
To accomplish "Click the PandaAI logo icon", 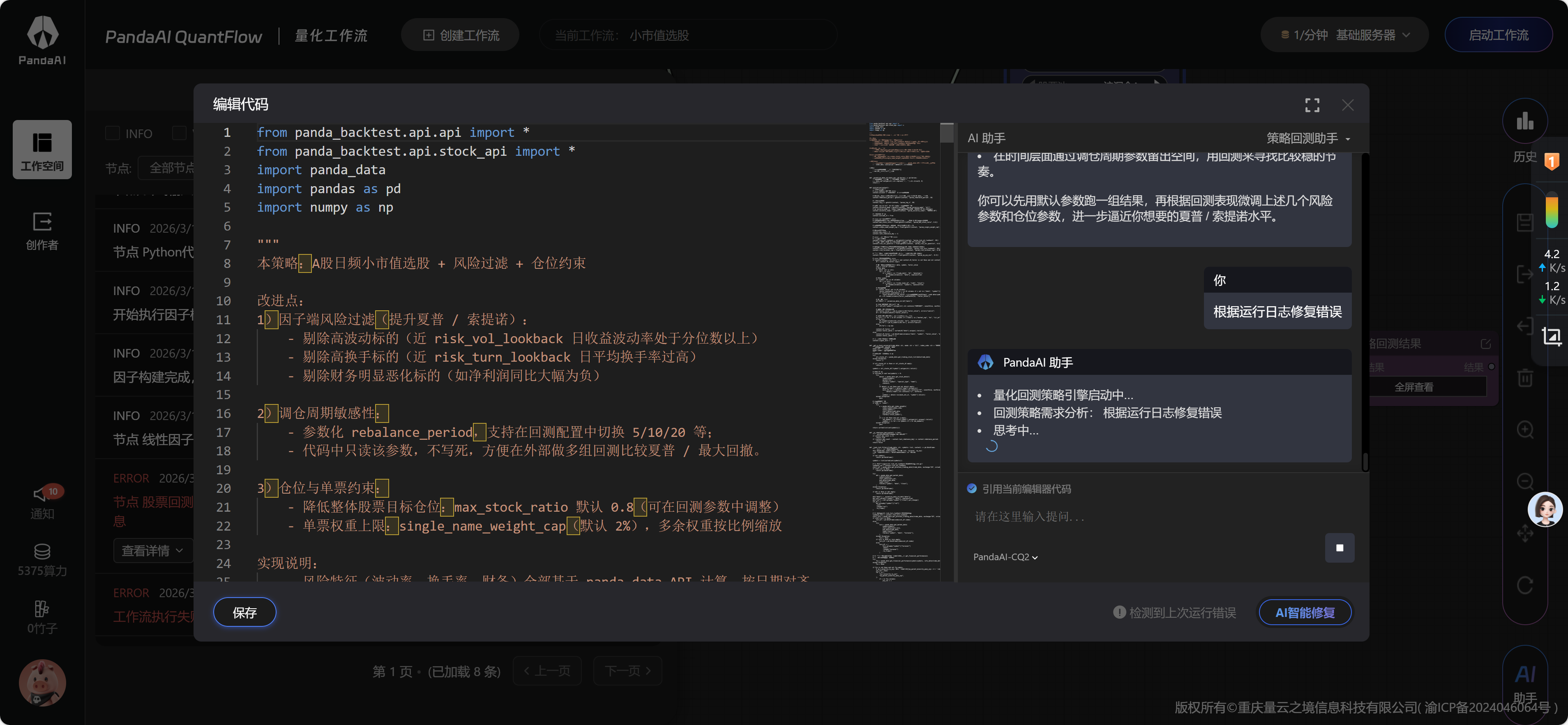I will click(42, 32).
